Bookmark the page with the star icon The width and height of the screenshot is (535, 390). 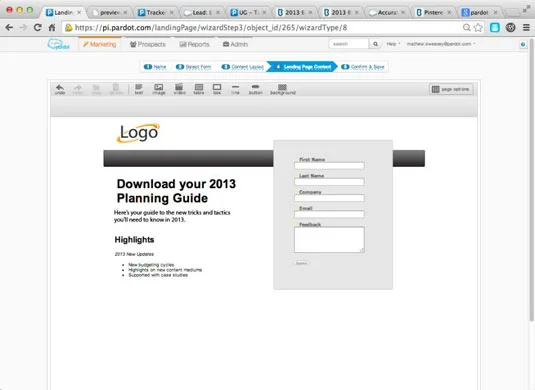pos(478,28)
